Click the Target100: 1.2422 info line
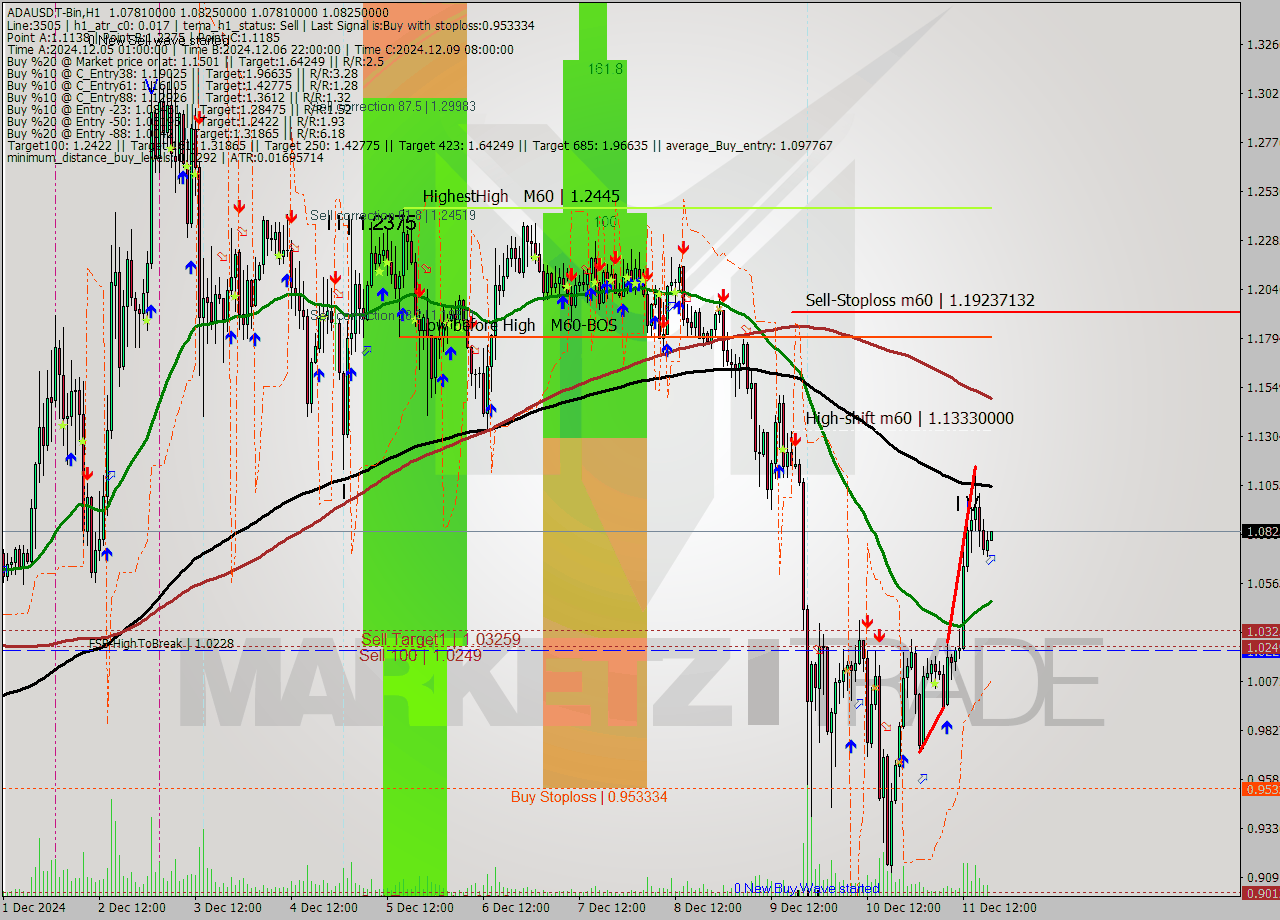Screen dimensions: 1280x920 pos(419,146)
